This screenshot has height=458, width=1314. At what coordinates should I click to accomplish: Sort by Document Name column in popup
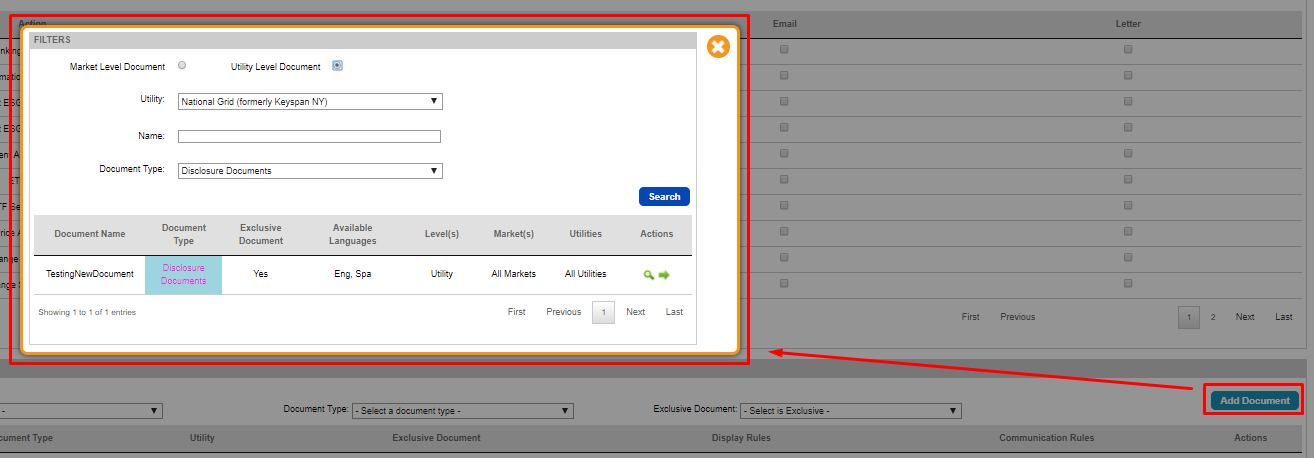click(90, 234)
